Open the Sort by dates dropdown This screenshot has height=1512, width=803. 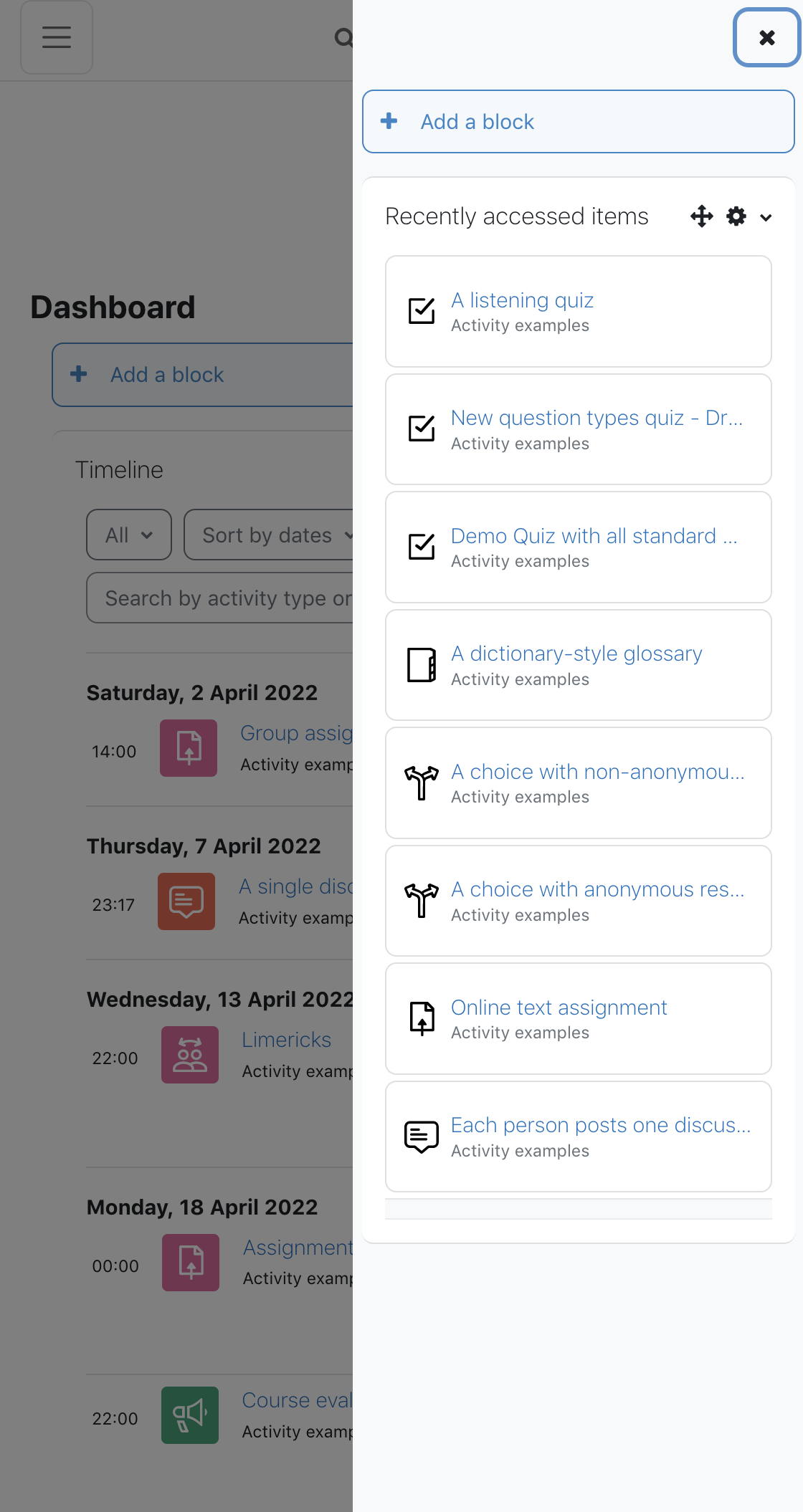click(x=269, y=535)
